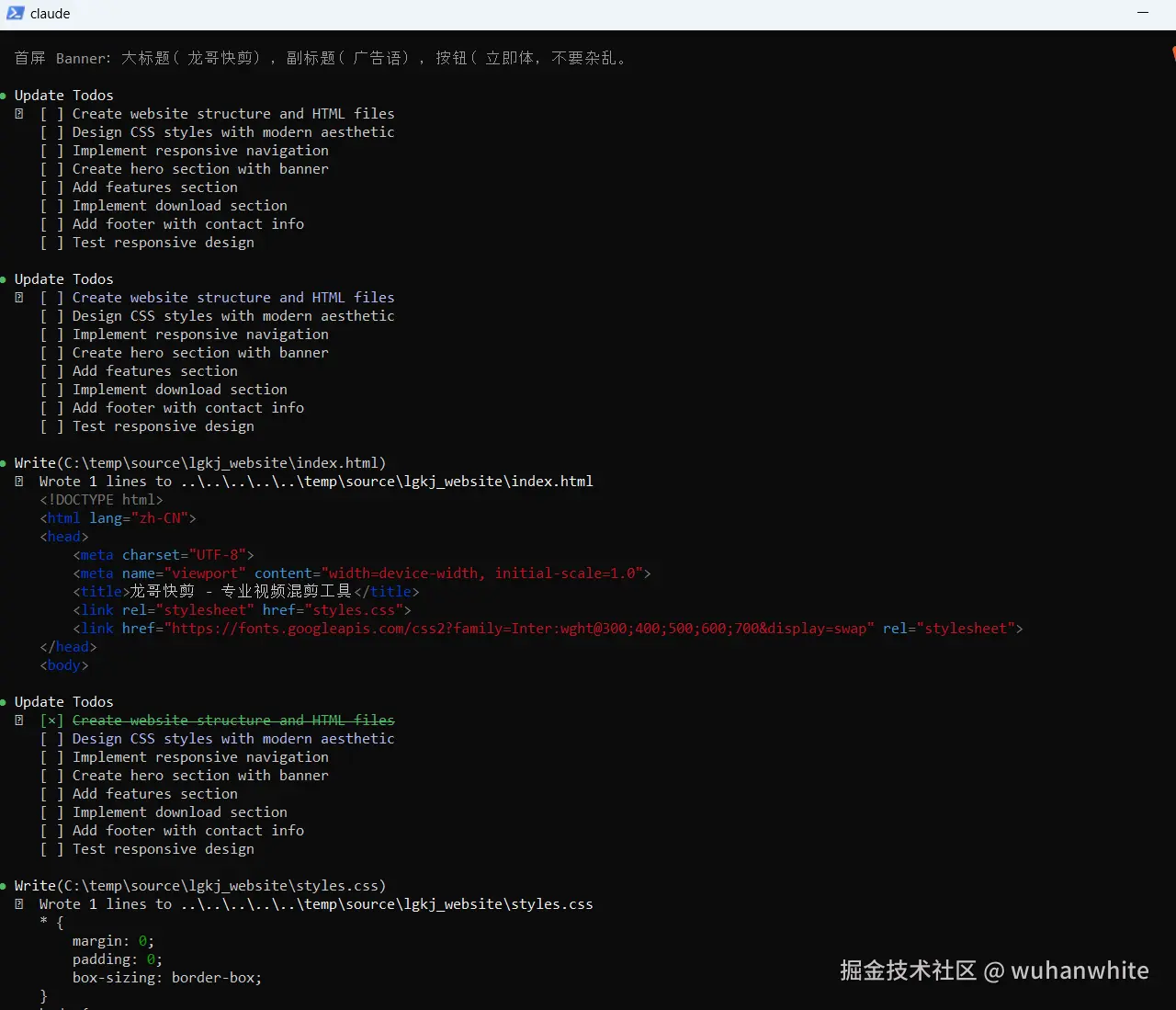The height and width of the screenshot is (1010, 1176).
Task: Click the fonts.googleapis.com URL
Action: (519, 629)
